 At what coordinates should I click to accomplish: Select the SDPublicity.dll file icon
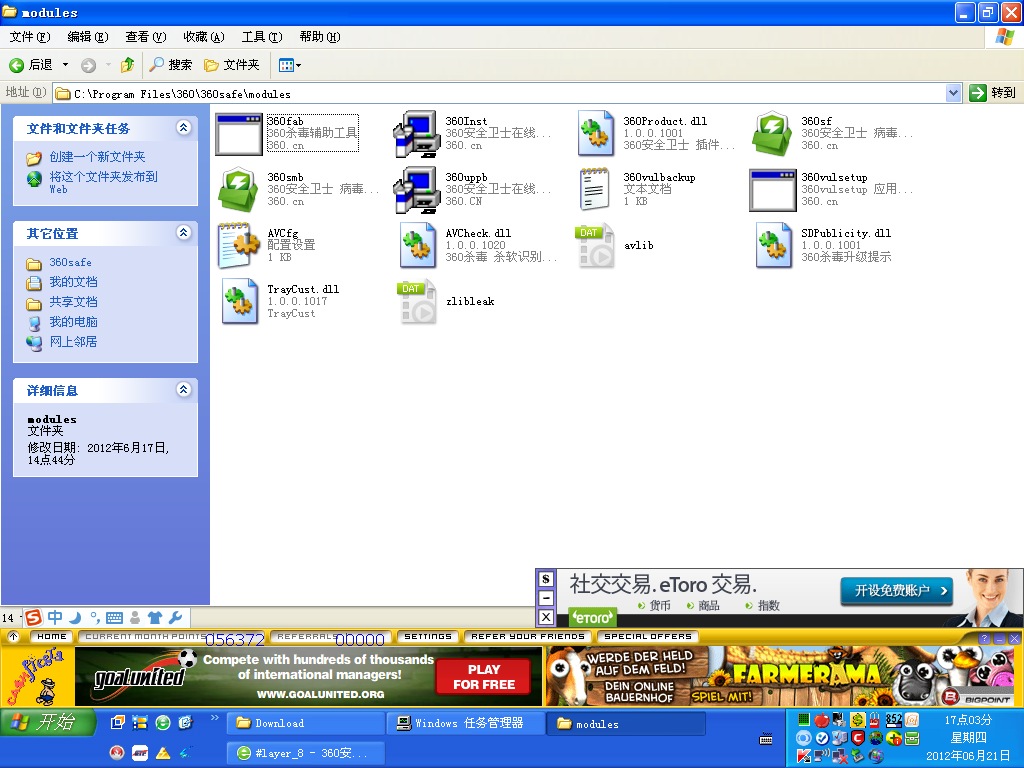pyautogui.click(x=773, y=246)
